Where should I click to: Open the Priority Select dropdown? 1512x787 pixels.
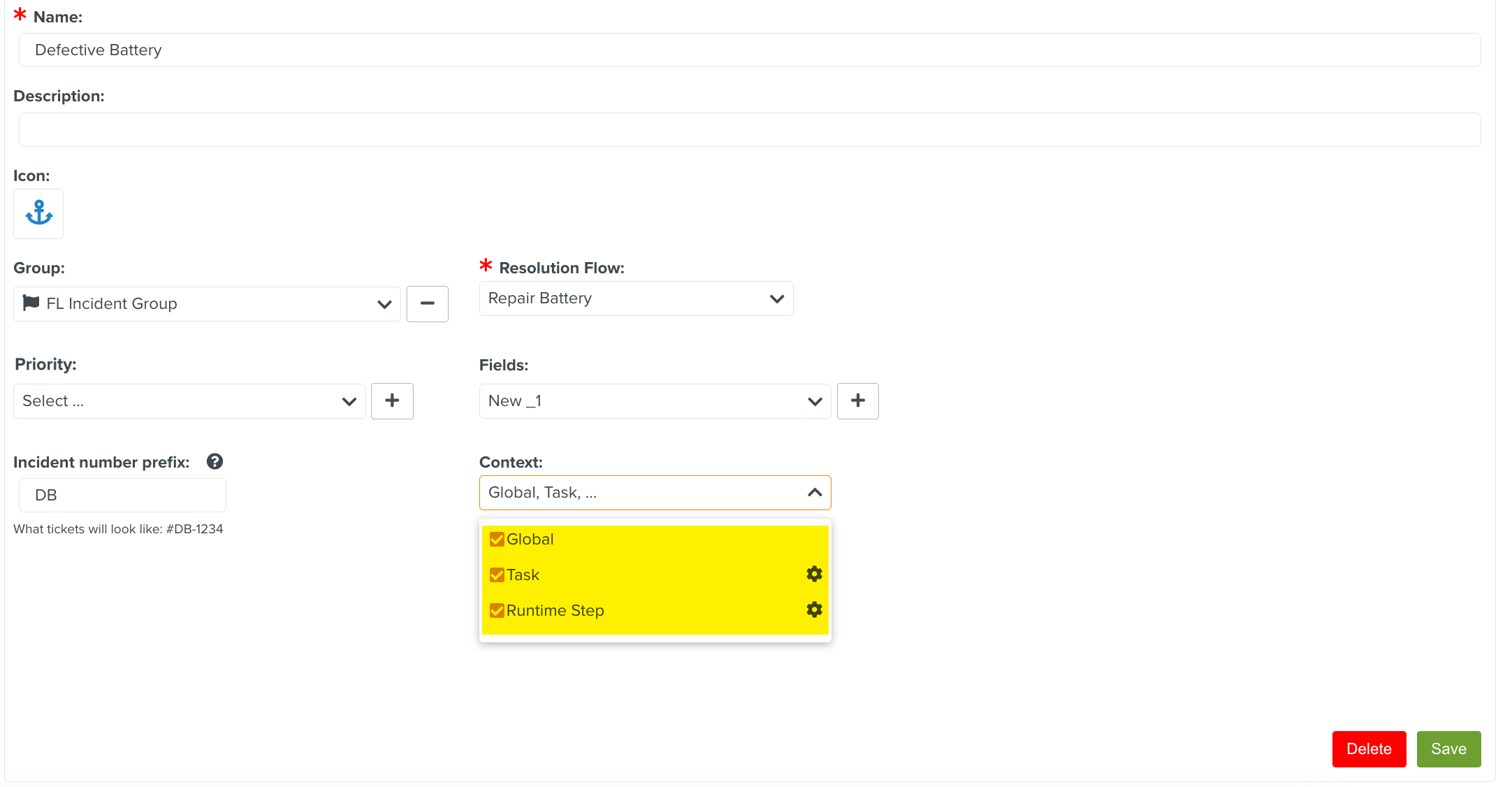click(x=349, y=401)
